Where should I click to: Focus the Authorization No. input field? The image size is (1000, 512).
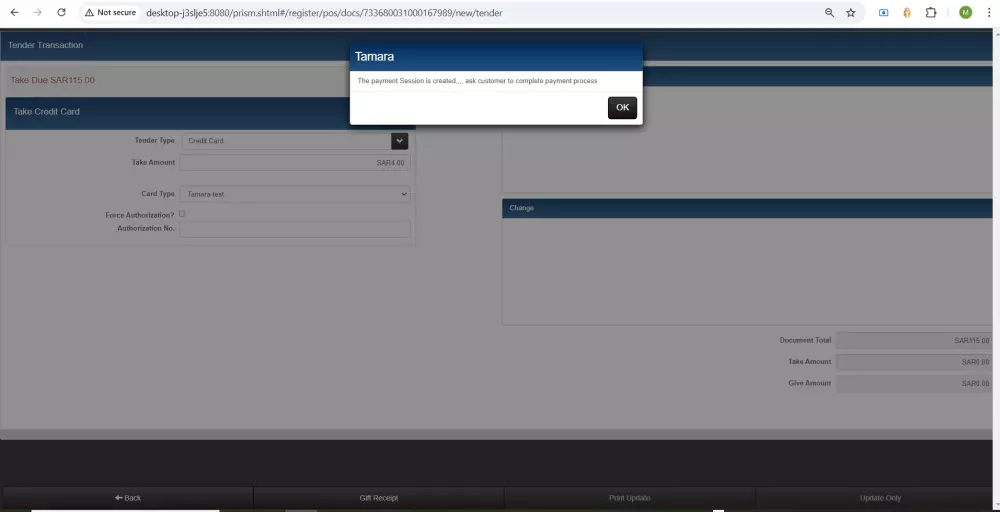click(x=295, y=229)
